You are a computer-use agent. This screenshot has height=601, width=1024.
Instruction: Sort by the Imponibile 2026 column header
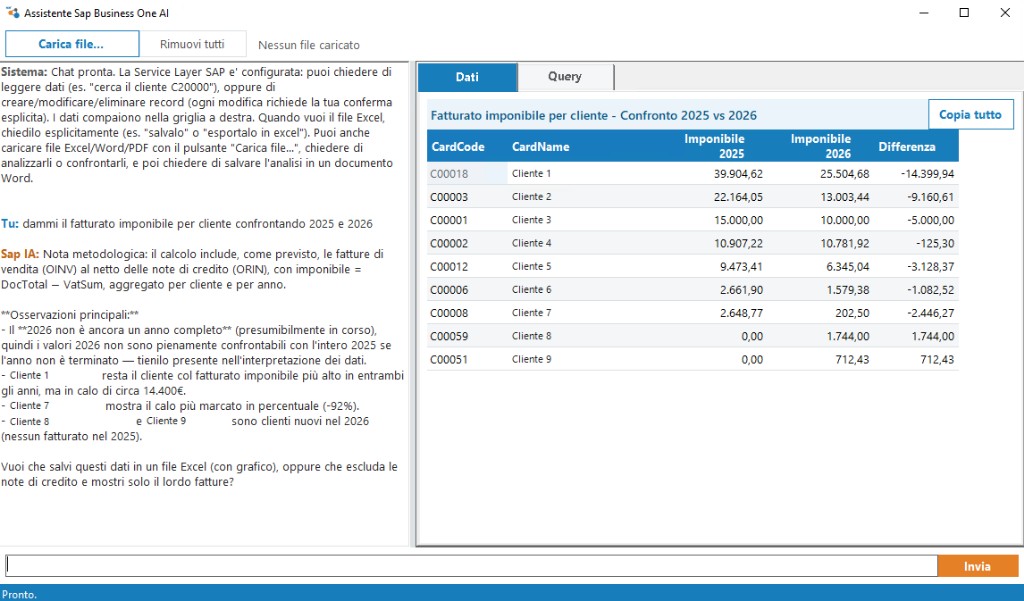[820, 146]
